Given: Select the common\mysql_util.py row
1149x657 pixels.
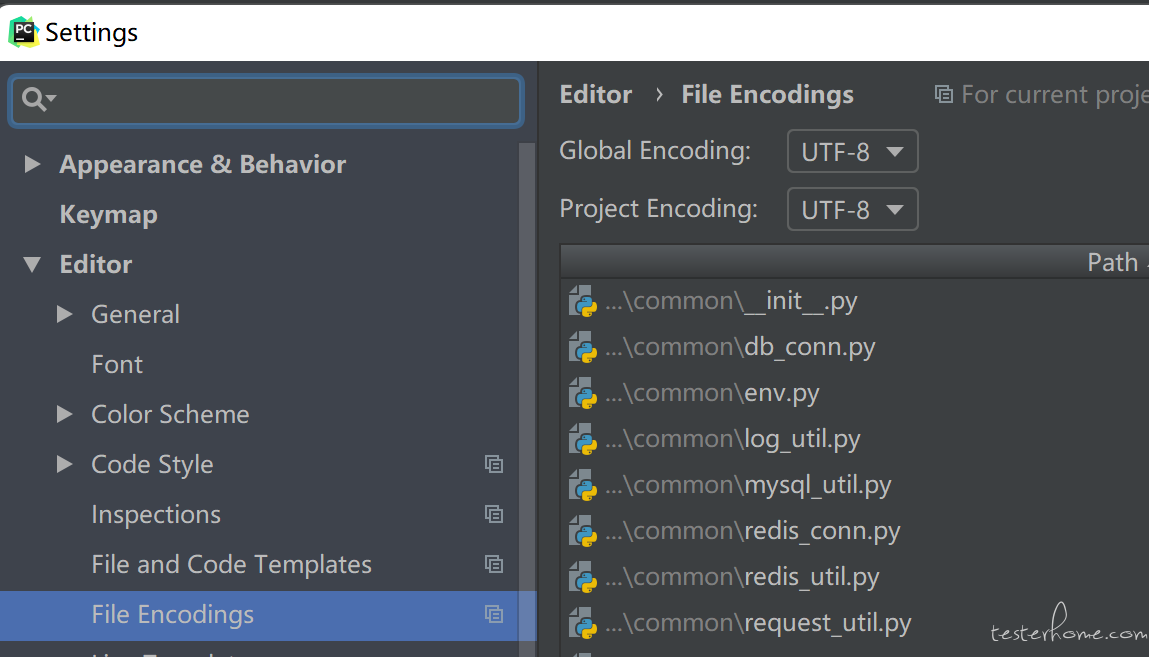Looking at the screenshot, I should pos(854,486).
